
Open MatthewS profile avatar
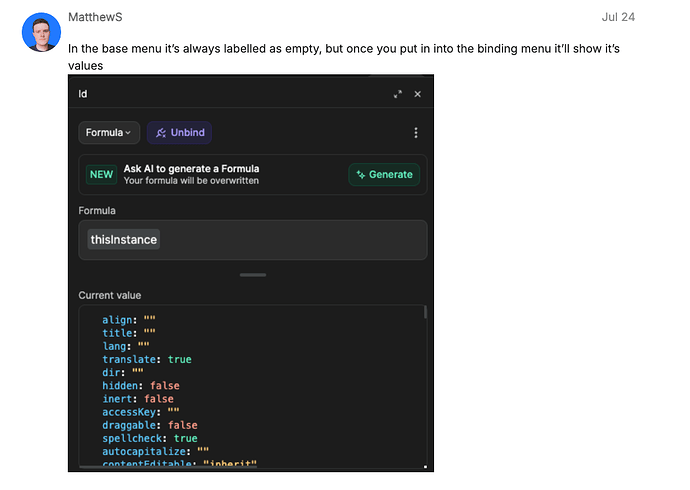click(x=41, y=32)
